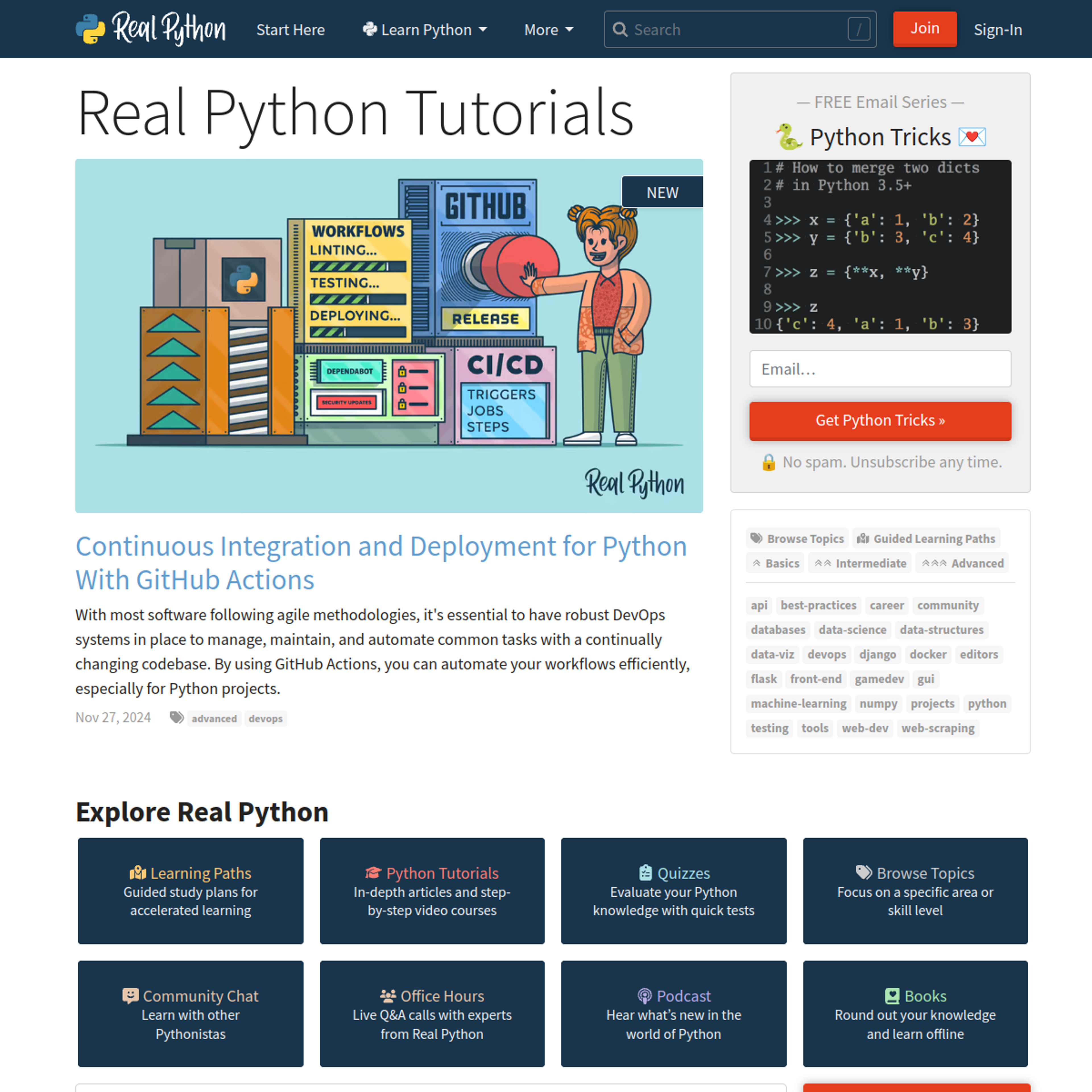Image resolution: width=1092 pixels, height=1092 pixels.
Task: Select the numpy topic tag
Action: click(878, 703)
